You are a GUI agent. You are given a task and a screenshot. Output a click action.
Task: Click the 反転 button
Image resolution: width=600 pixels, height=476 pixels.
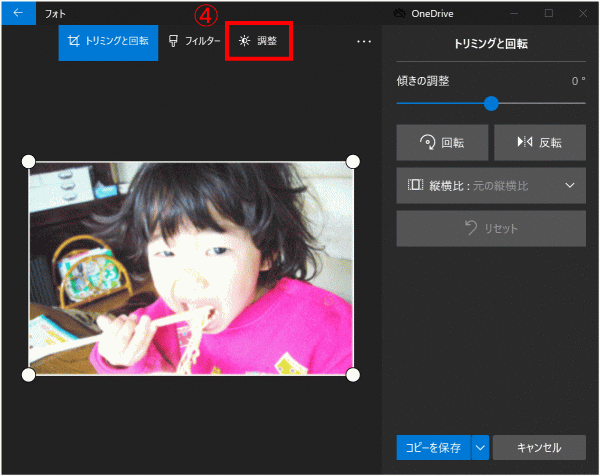coord(540,142)
